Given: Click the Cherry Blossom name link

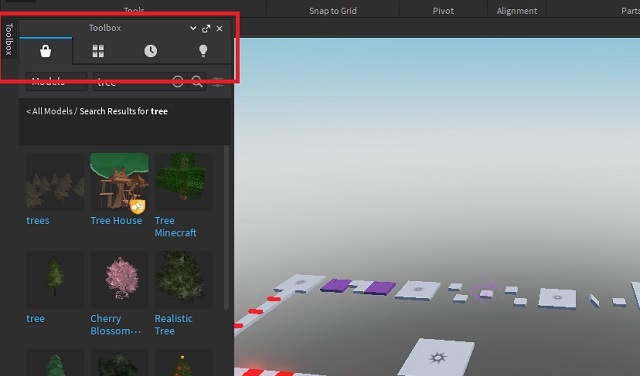Looking at the screenshot, I should click(116, 325).
